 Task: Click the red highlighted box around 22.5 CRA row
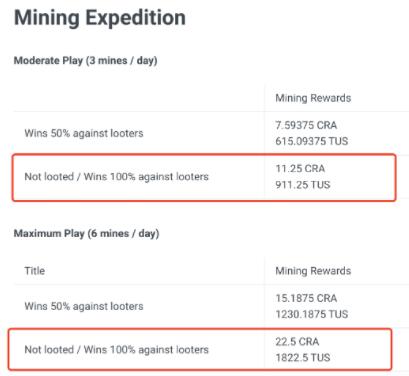click(x=200, y=349)
